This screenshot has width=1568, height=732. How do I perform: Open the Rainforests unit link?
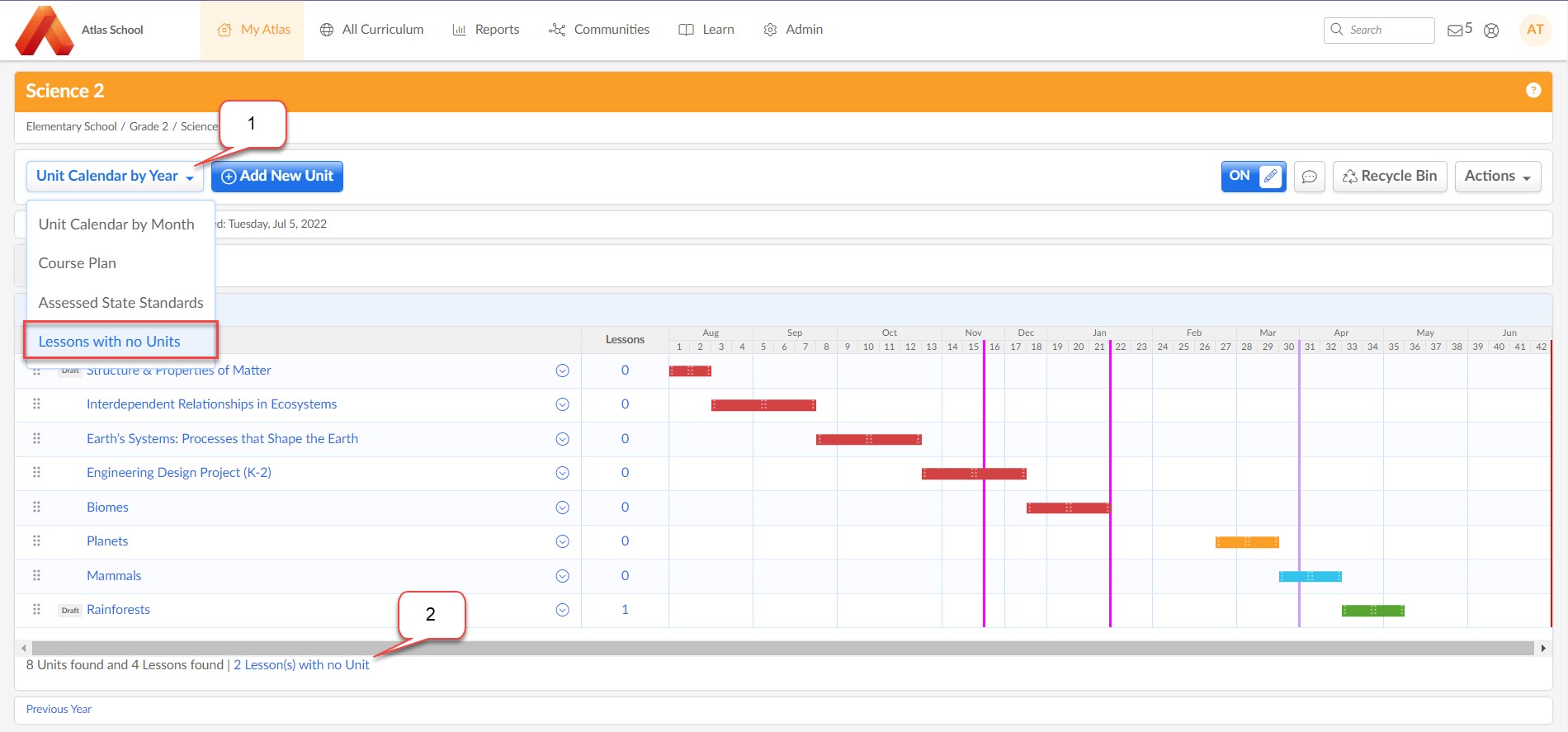click(118, 610)
